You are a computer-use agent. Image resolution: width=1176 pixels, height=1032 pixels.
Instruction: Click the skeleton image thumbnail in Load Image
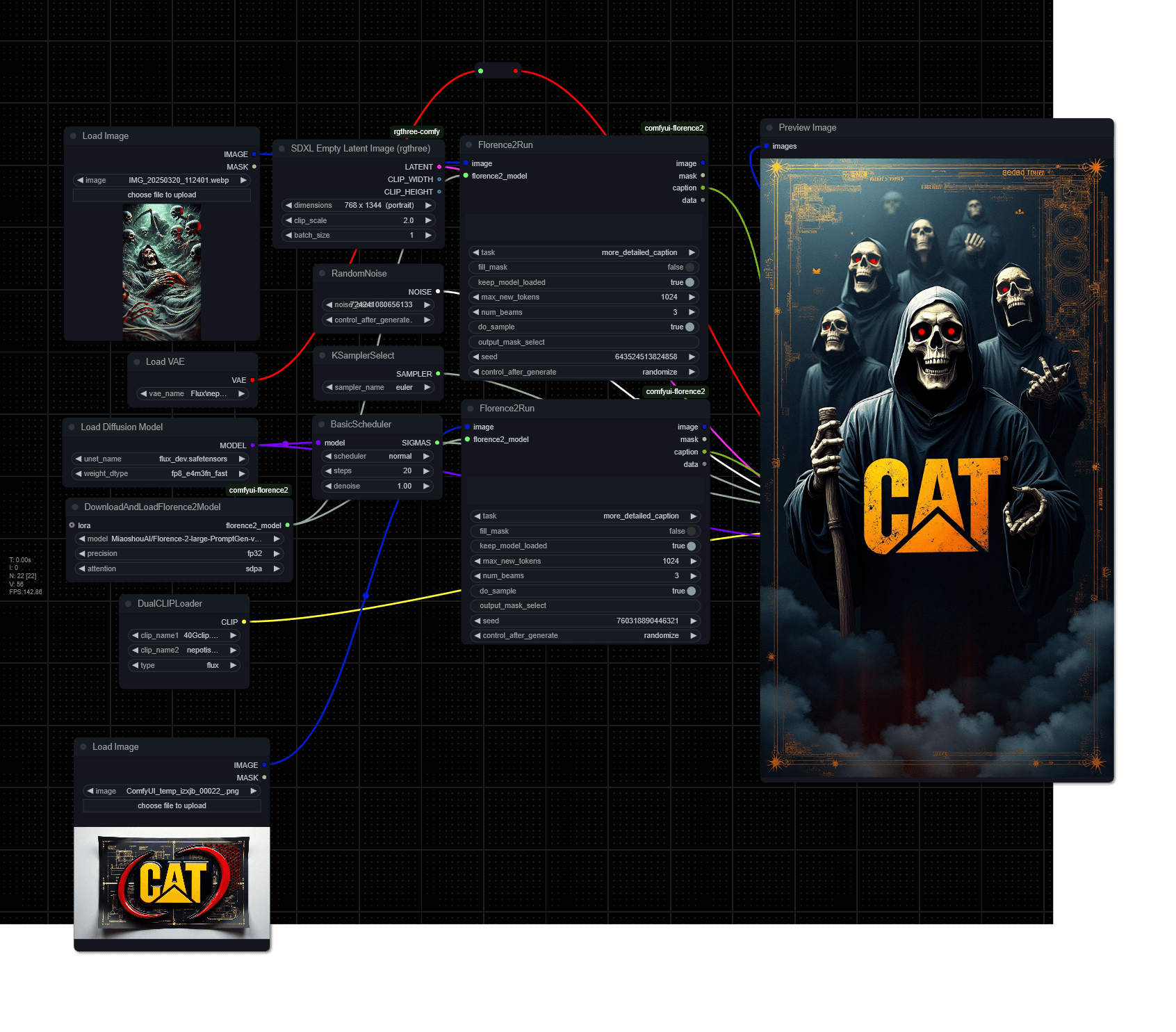pyautogui.click(x=162, y=272)
